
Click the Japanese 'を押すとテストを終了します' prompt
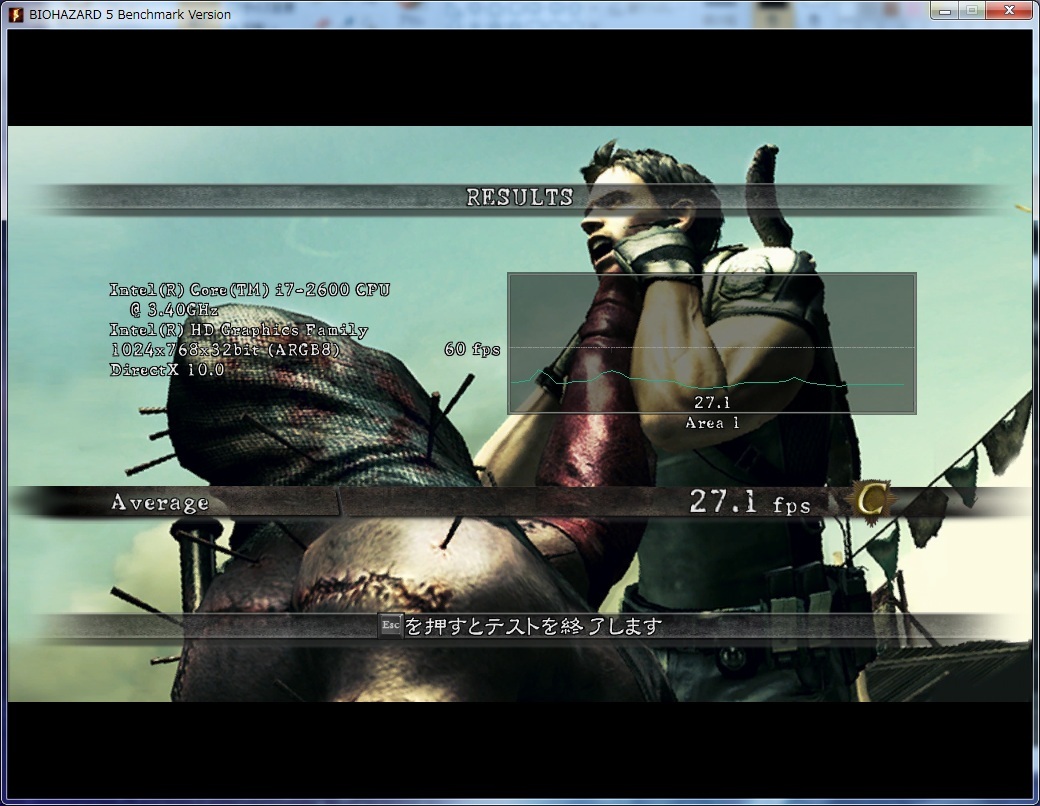point(534,626)
